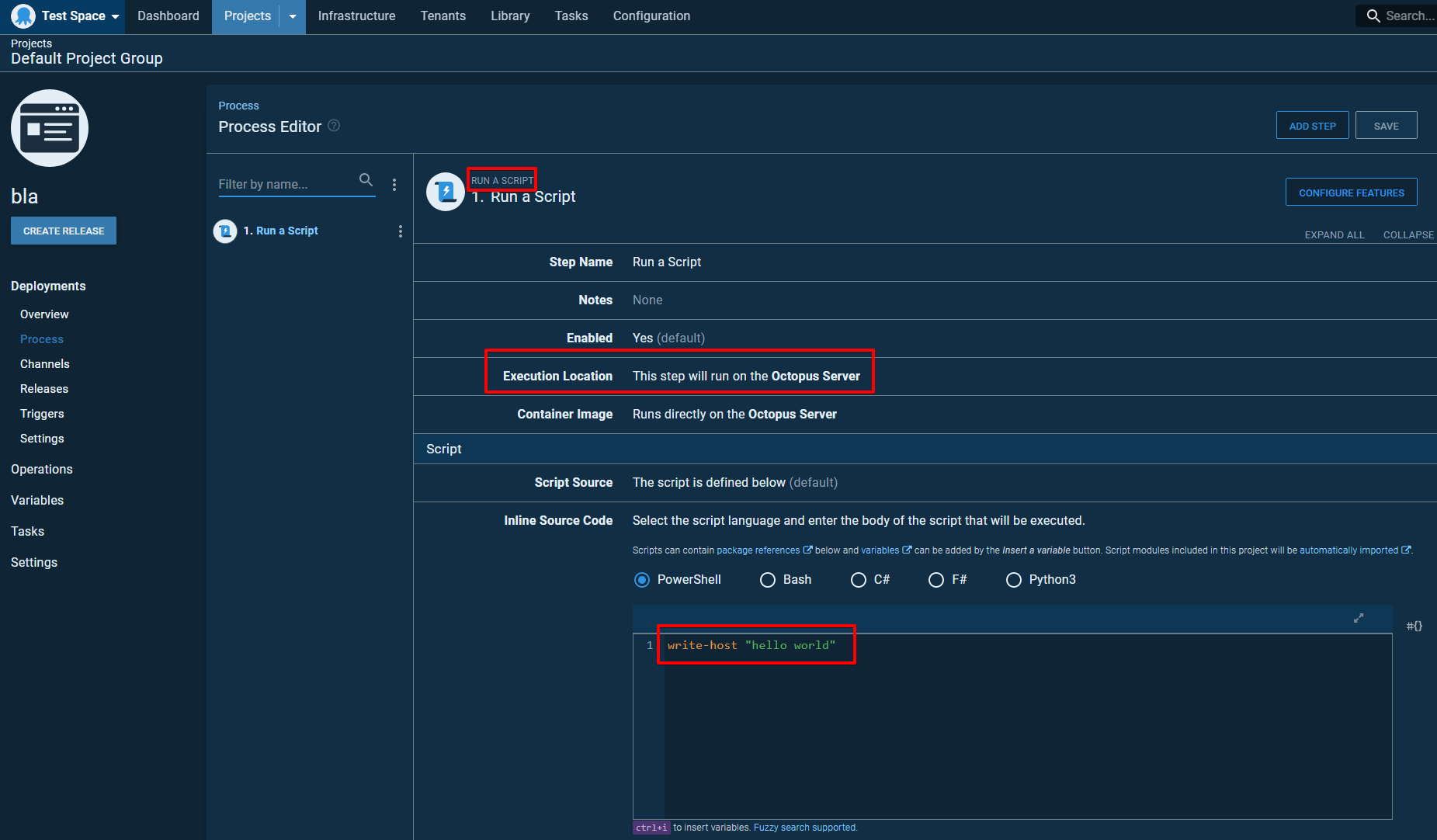Expand the code editor to fullscreen
The image size is (1437, 840).
point(1359,618)
